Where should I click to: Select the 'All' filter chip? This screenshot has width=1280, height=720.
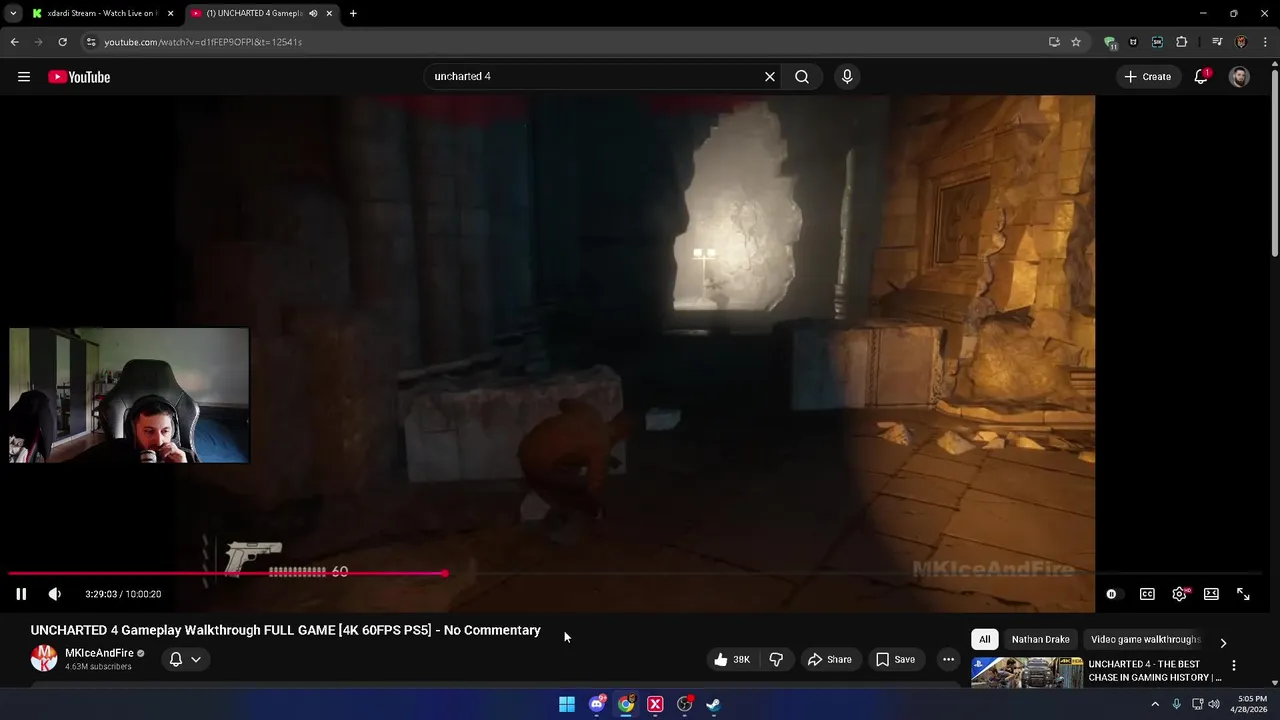pos(984,640)
